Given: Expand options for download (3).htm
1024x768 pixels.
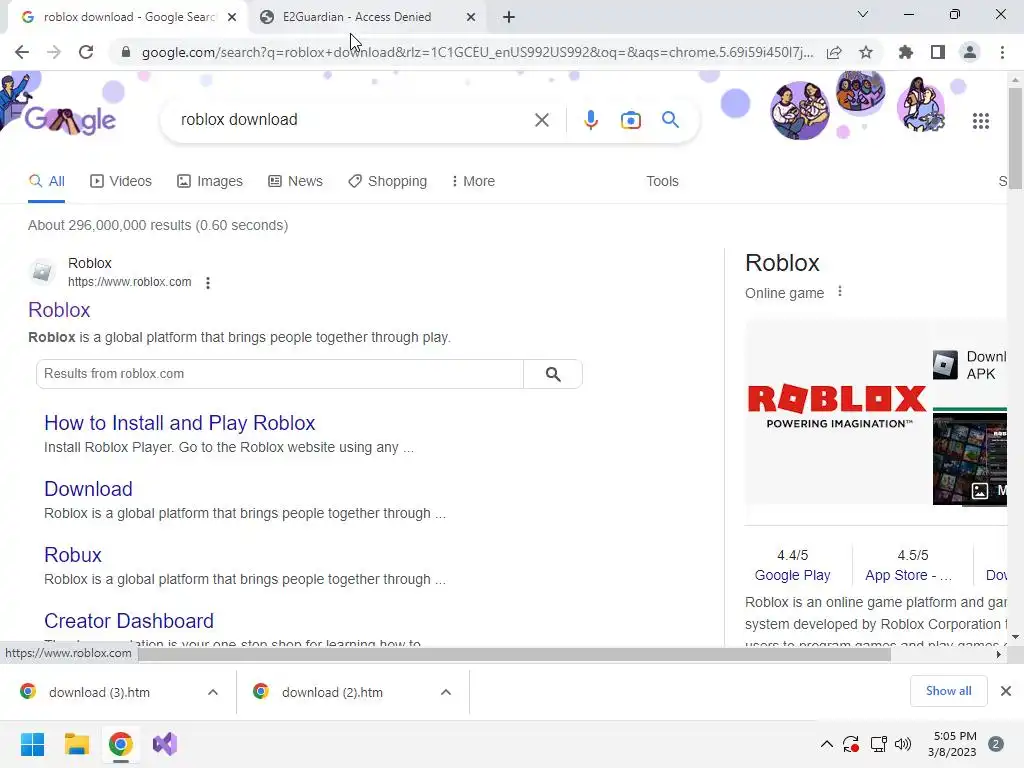Looking at the screenshot, I should coord(213,692).
